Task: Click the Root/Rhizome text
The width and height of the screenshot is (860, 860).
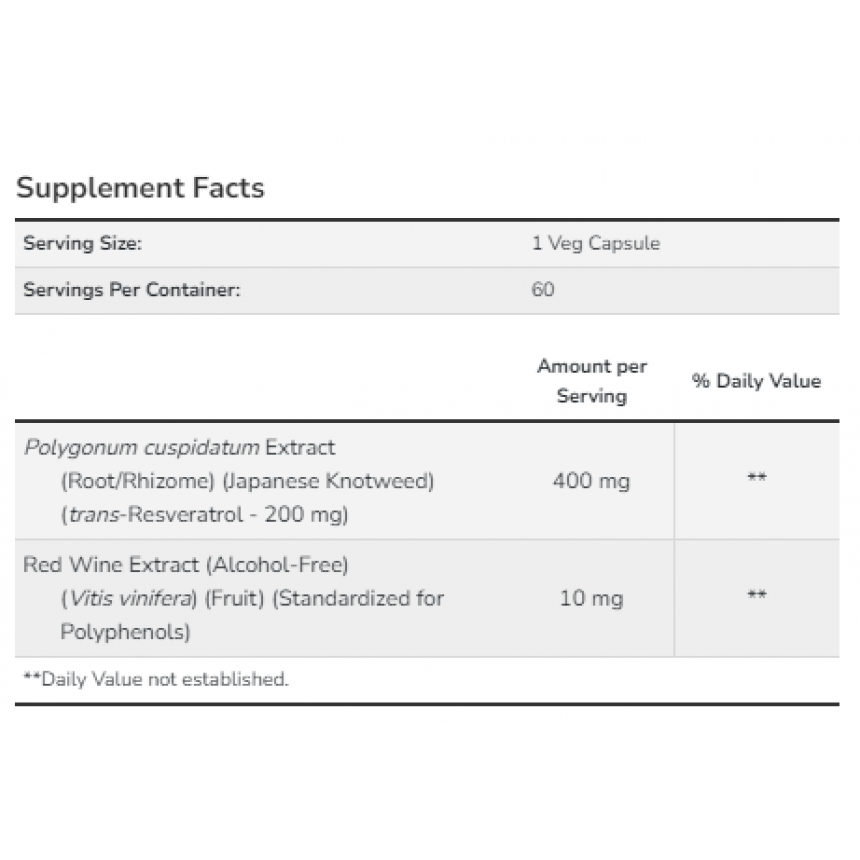Action: coord(137,481)
